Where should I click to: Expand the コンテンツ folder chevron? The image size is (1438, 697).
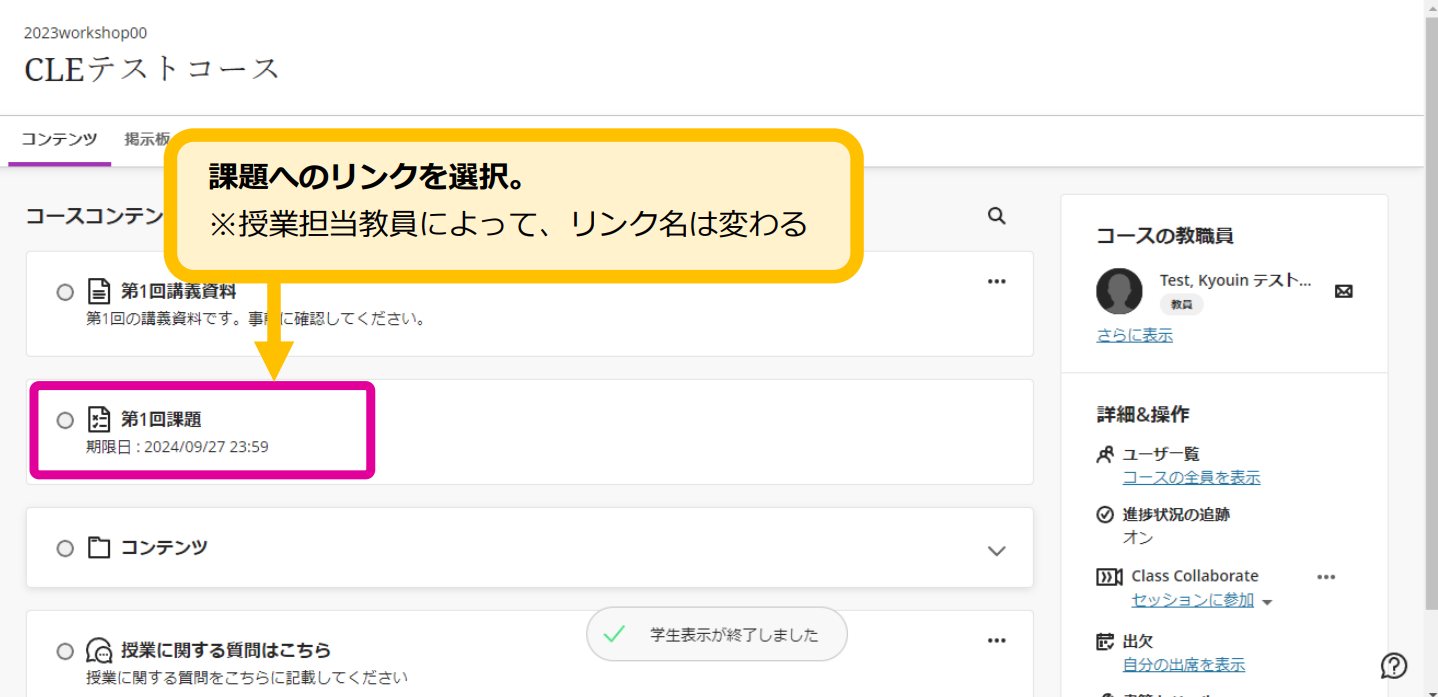[x=996, y=551]
